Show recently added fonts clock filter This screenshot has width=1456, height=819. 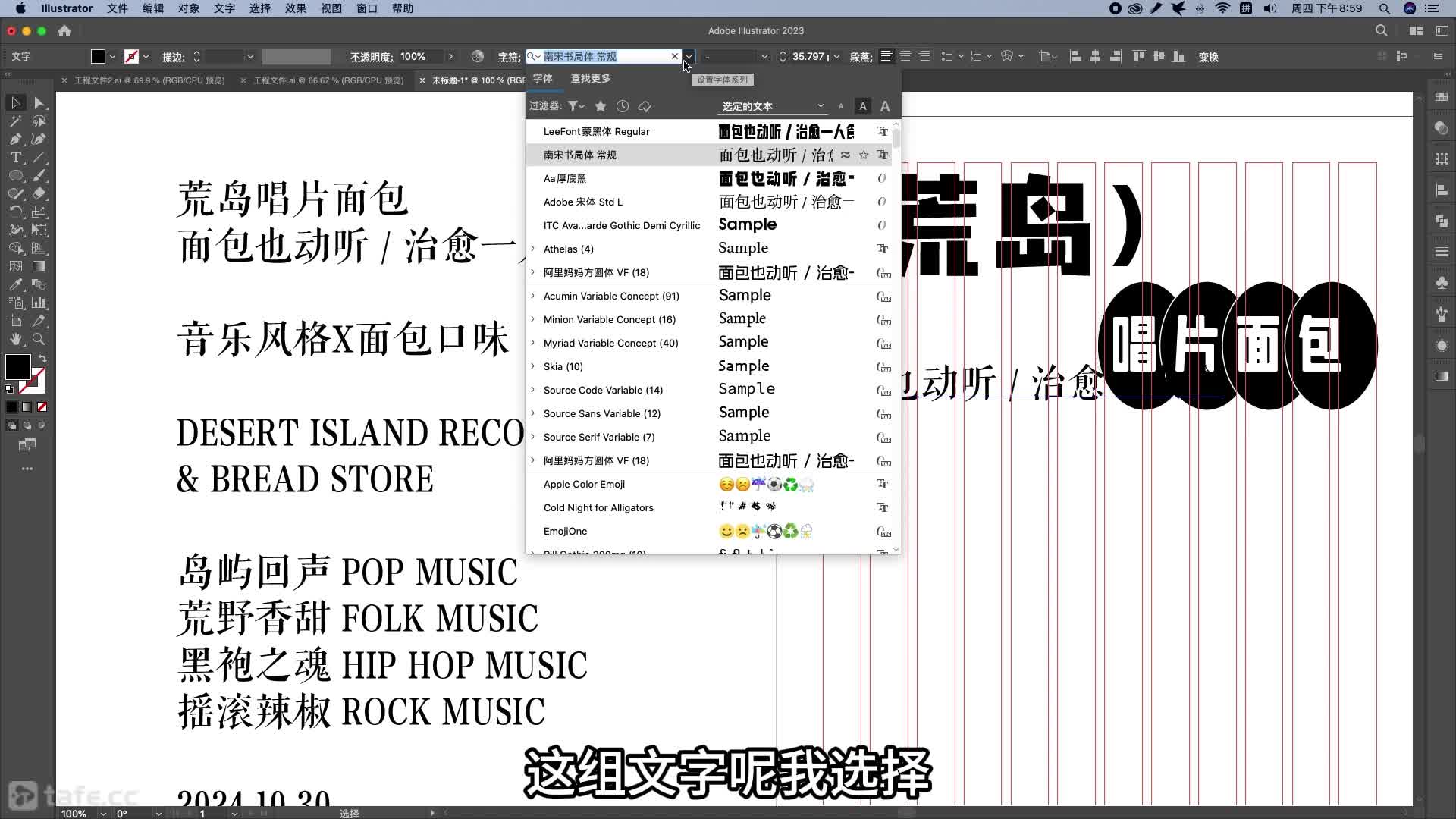(623, 106)
